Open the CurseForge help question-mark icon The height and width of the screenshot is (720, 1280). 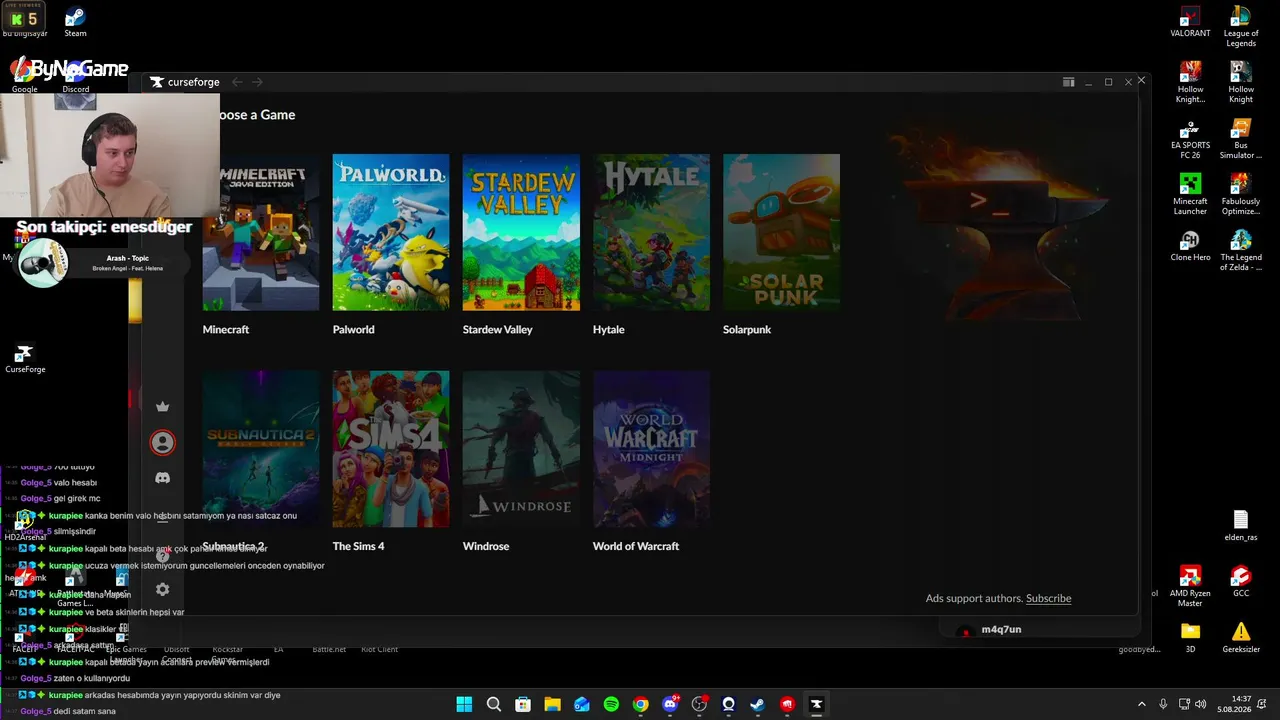pos(163,555)
